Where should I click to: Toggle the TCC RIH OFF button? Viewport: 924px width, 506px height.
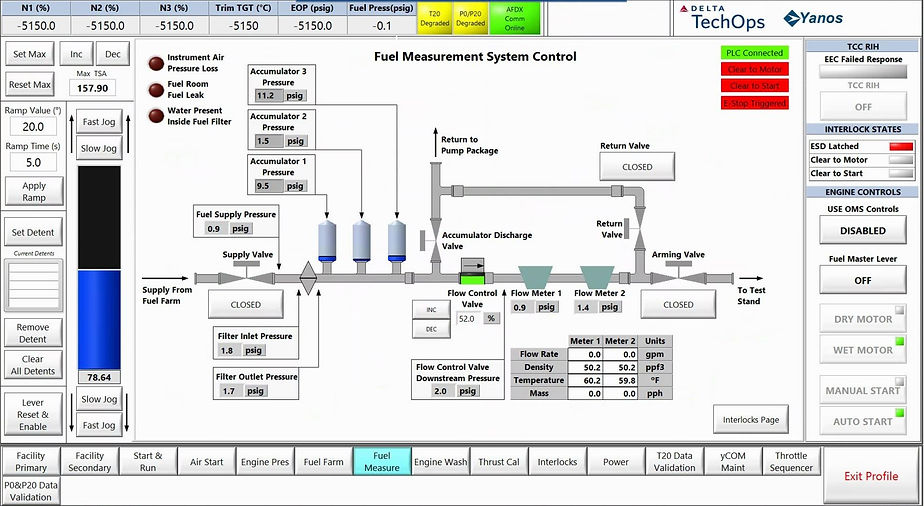click(x=863, y=107)
